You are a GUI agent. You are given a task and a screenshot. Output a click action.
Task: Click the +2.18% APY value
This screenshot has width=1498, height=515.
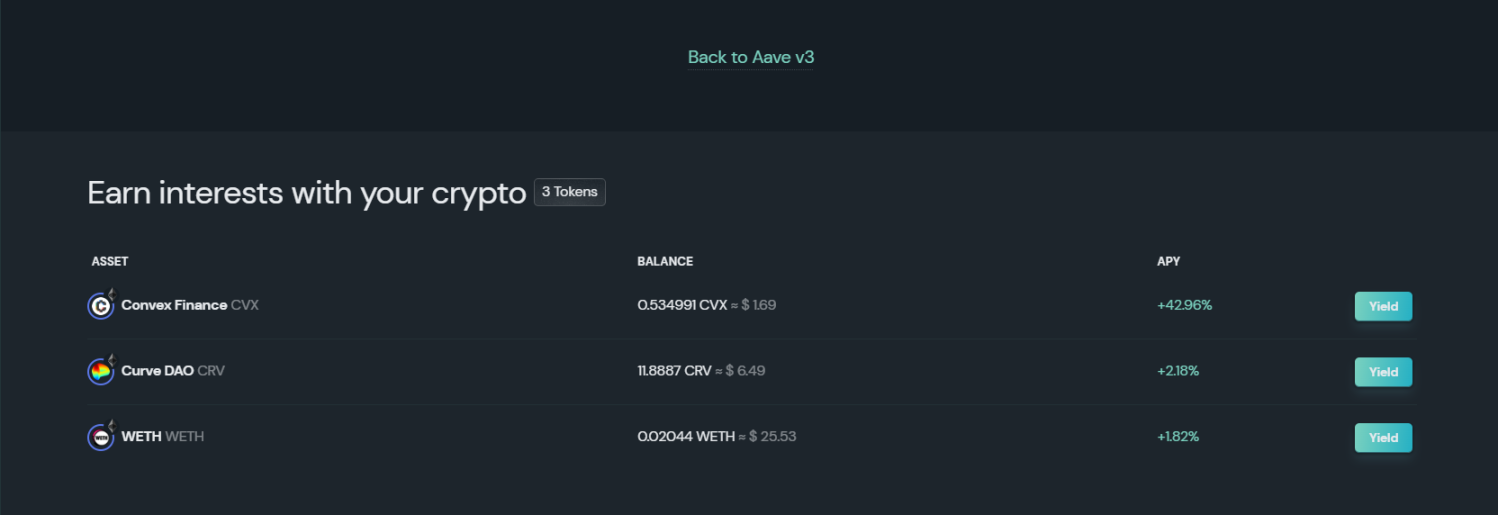pos(1178,371)
